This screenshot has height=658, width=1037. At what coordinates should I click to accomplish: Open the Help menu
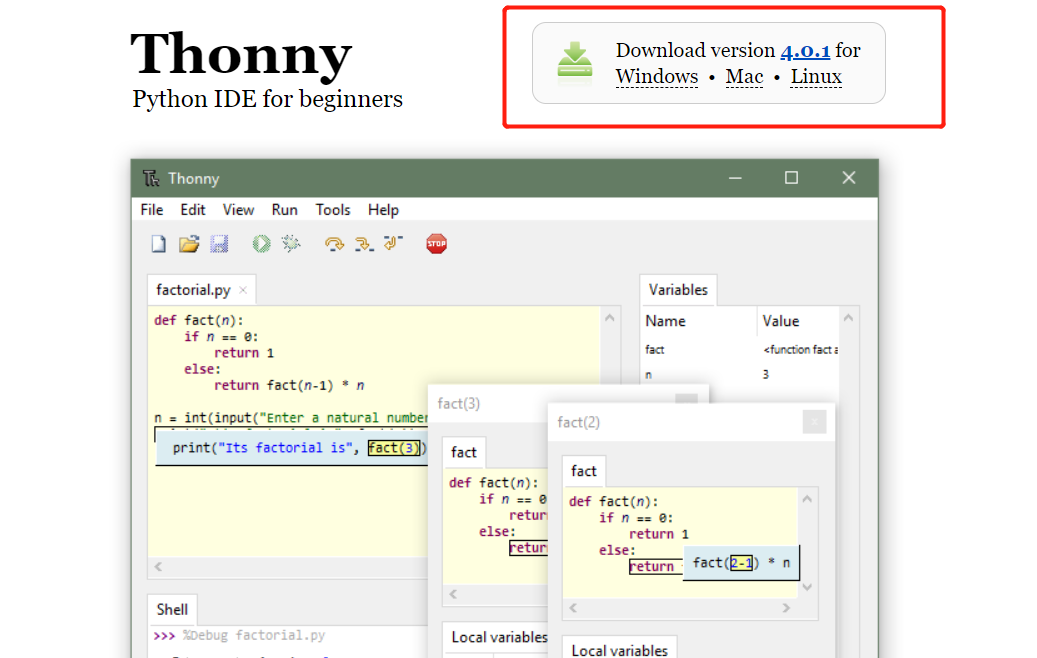pos(383,210)
